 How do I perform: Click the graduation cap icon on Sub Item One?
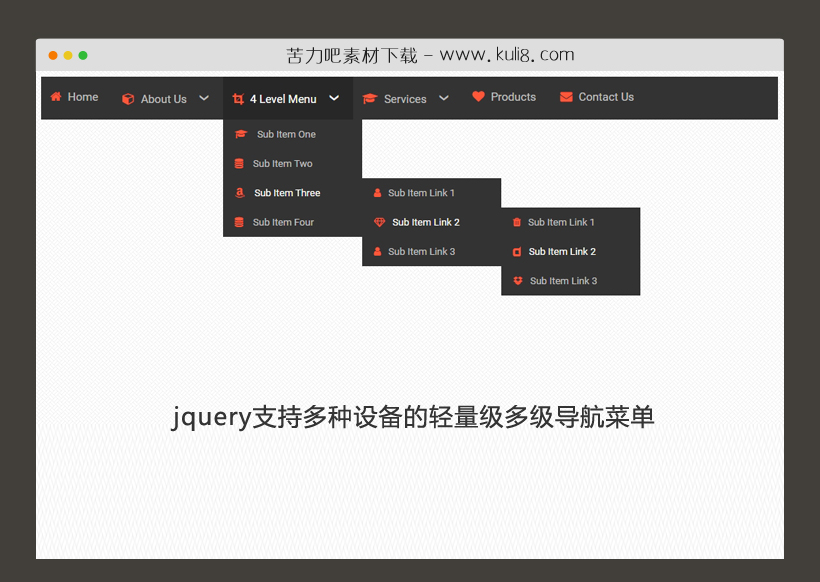(240, 133)
